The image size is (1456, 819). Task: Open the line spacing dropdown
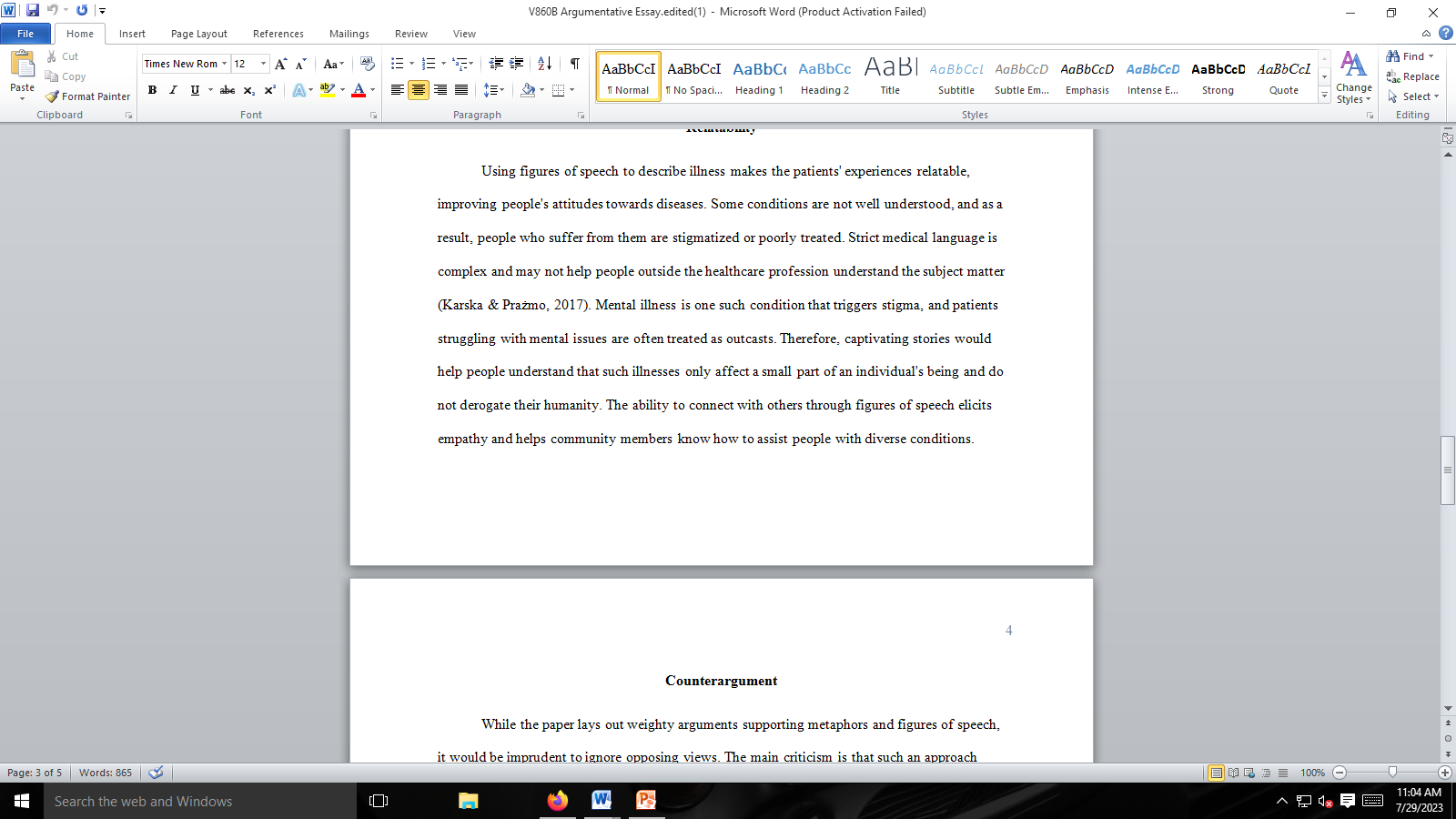[494, 90]
